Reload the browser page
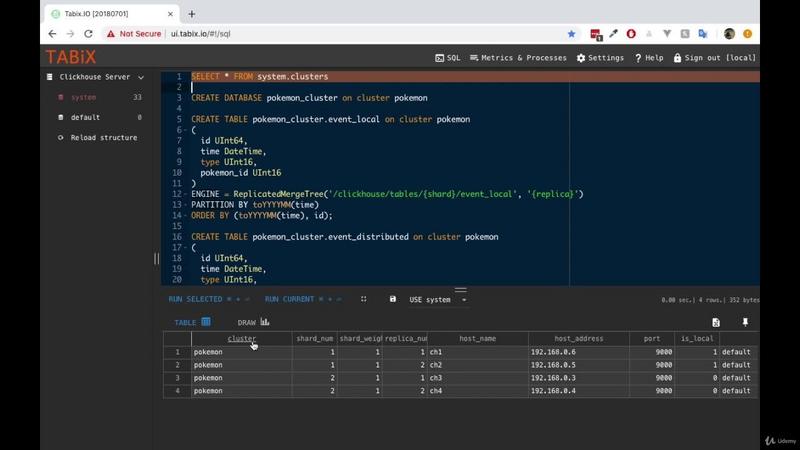The height and width of the screenshot is (450, 800). click(x=88, y=34)
